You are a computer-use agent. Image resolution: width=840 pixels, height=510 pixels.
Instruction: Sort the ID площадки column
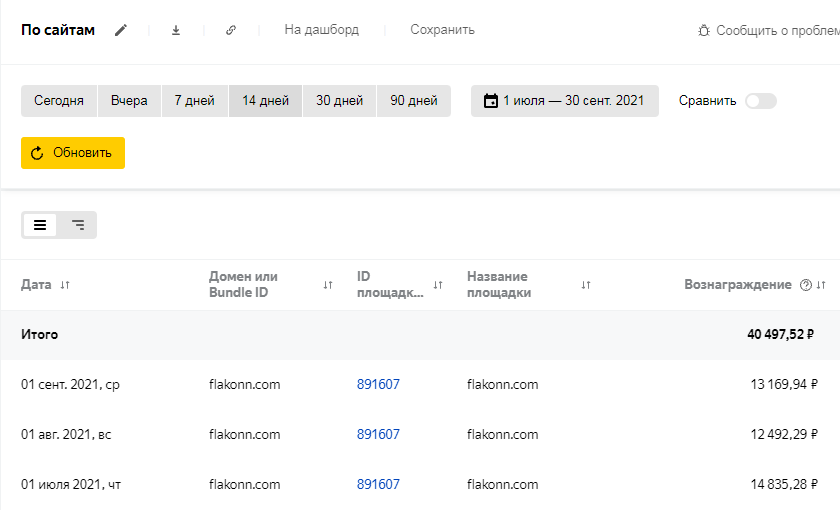coord(437,285)
